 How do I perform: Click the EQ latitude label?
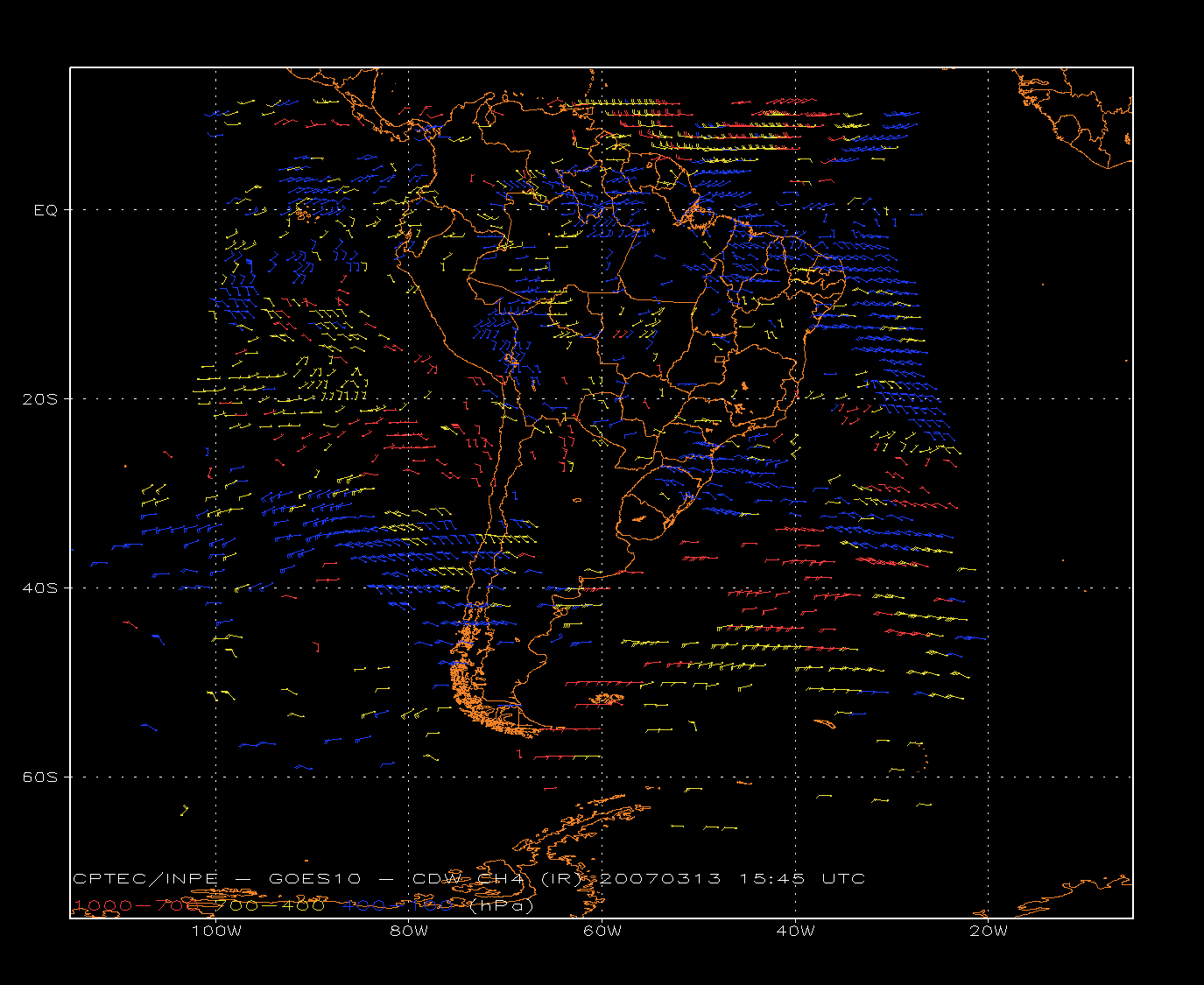pos(46,210)
